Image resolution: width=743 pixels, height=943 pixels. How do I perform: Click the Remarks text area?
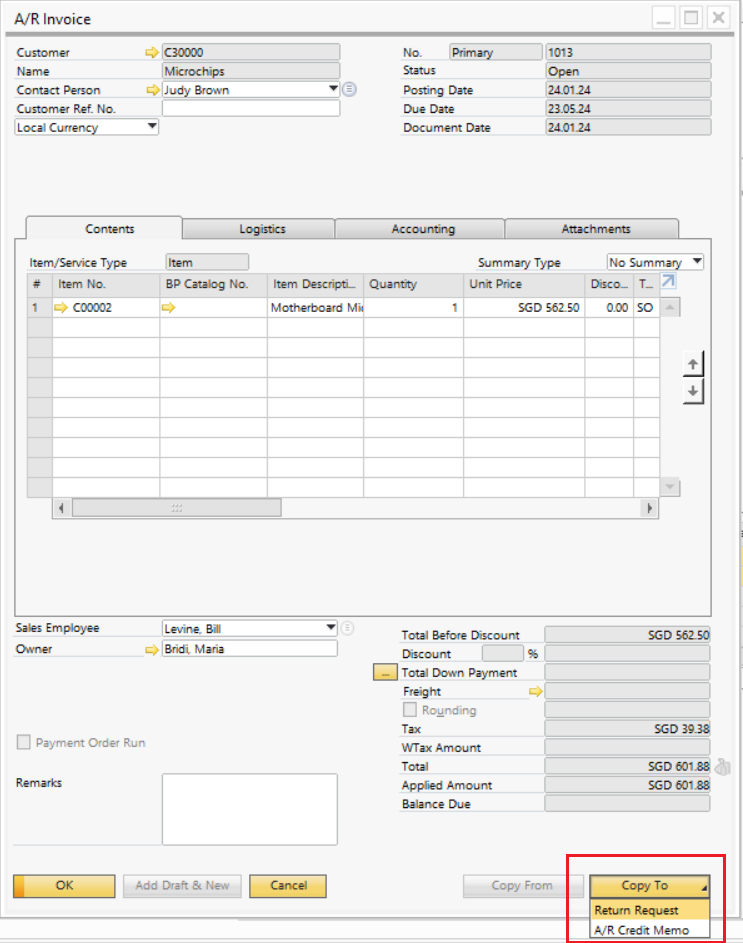pyautogui.click(x=250, y=809)
